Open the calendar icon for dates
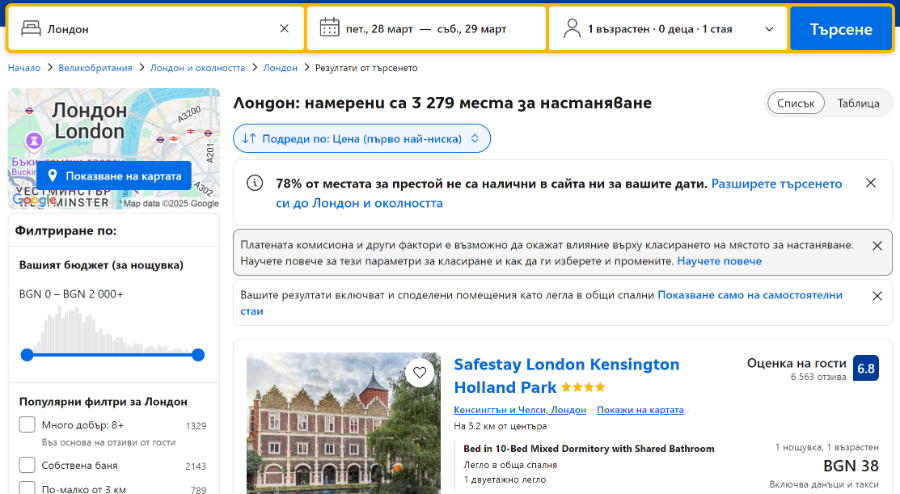Screen dimensions: 900x494 click(x=329, y=28)
